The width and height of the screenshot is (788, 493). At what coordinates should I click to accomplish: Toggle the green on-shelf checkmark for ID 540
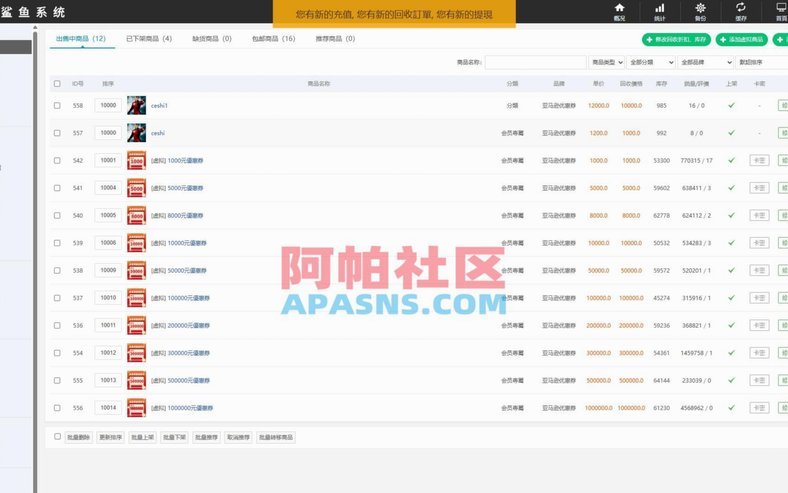click(x=731, y=216)
